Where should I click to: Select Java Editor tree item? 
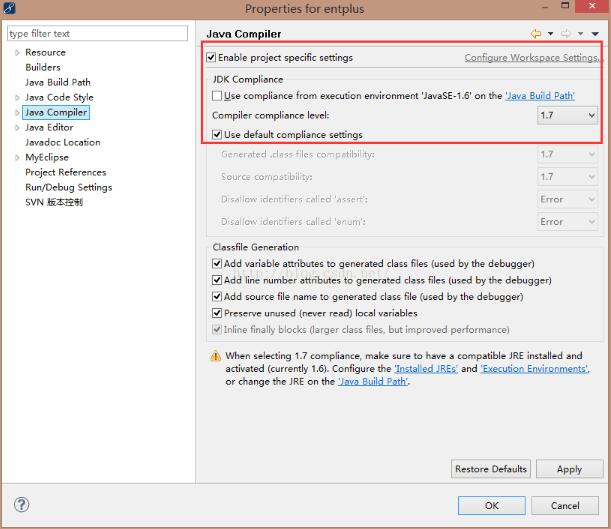tap(49, 127)
